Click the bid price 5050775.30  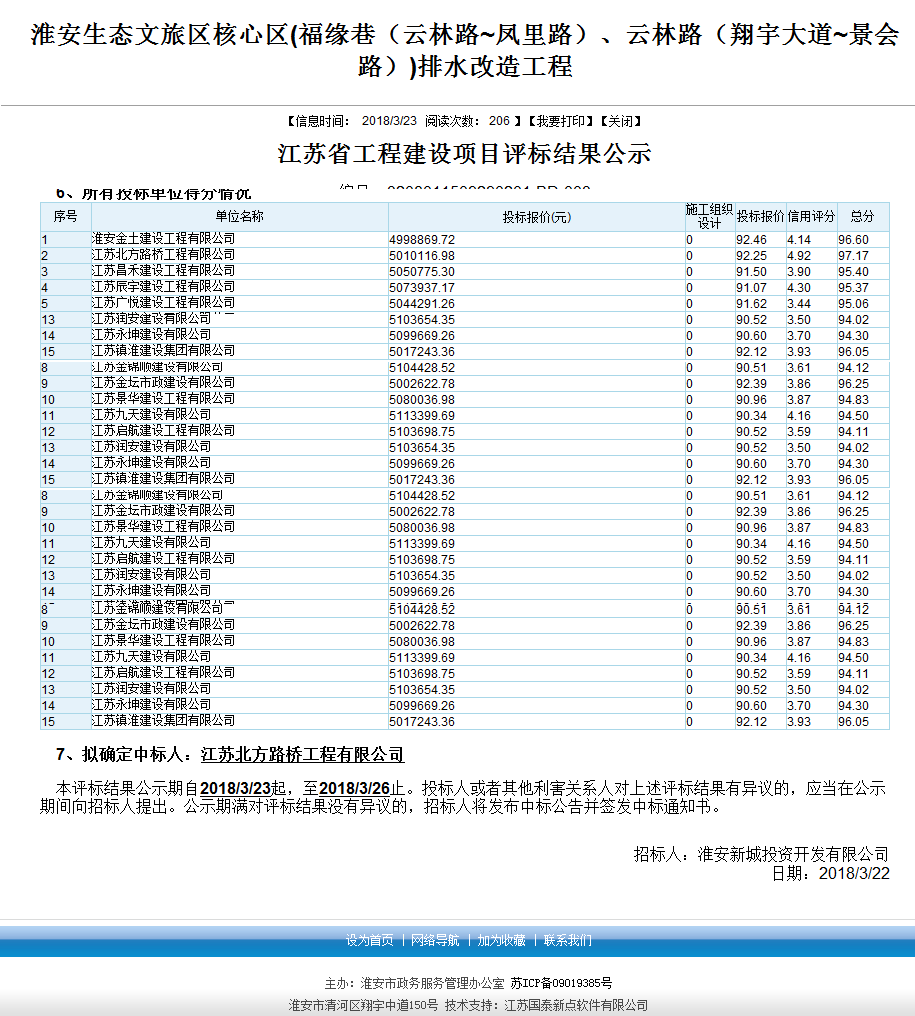click(x=422, y=272)
